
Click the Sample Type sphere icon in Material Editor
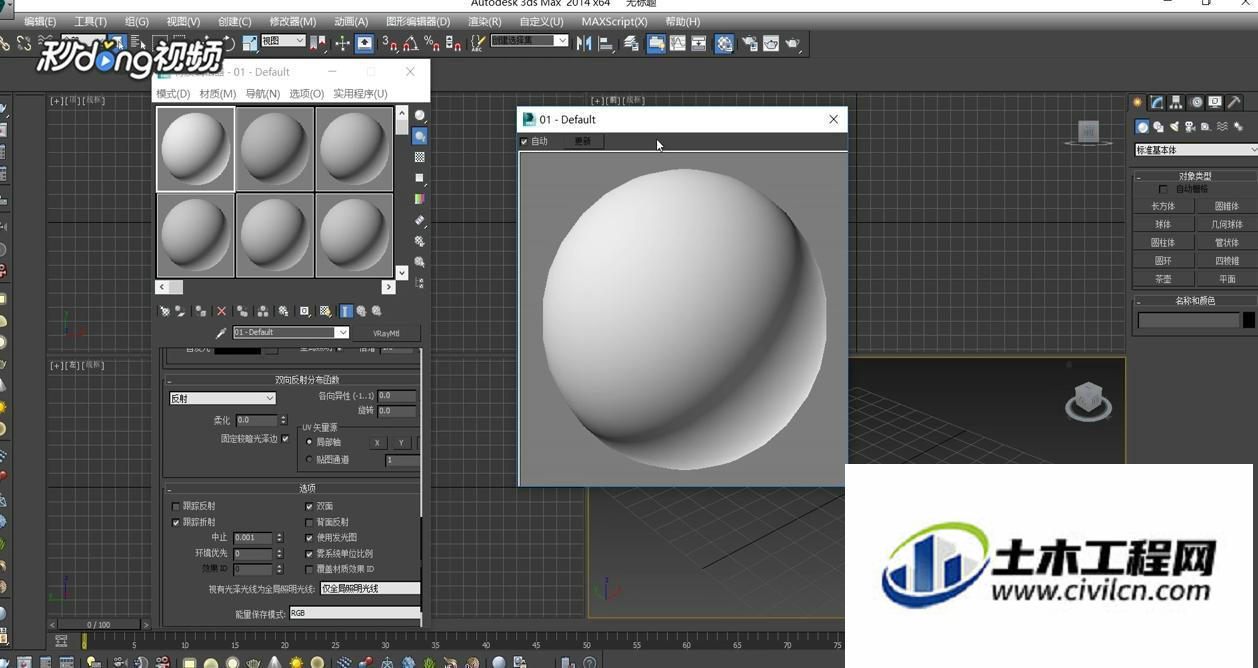point(420,116)
